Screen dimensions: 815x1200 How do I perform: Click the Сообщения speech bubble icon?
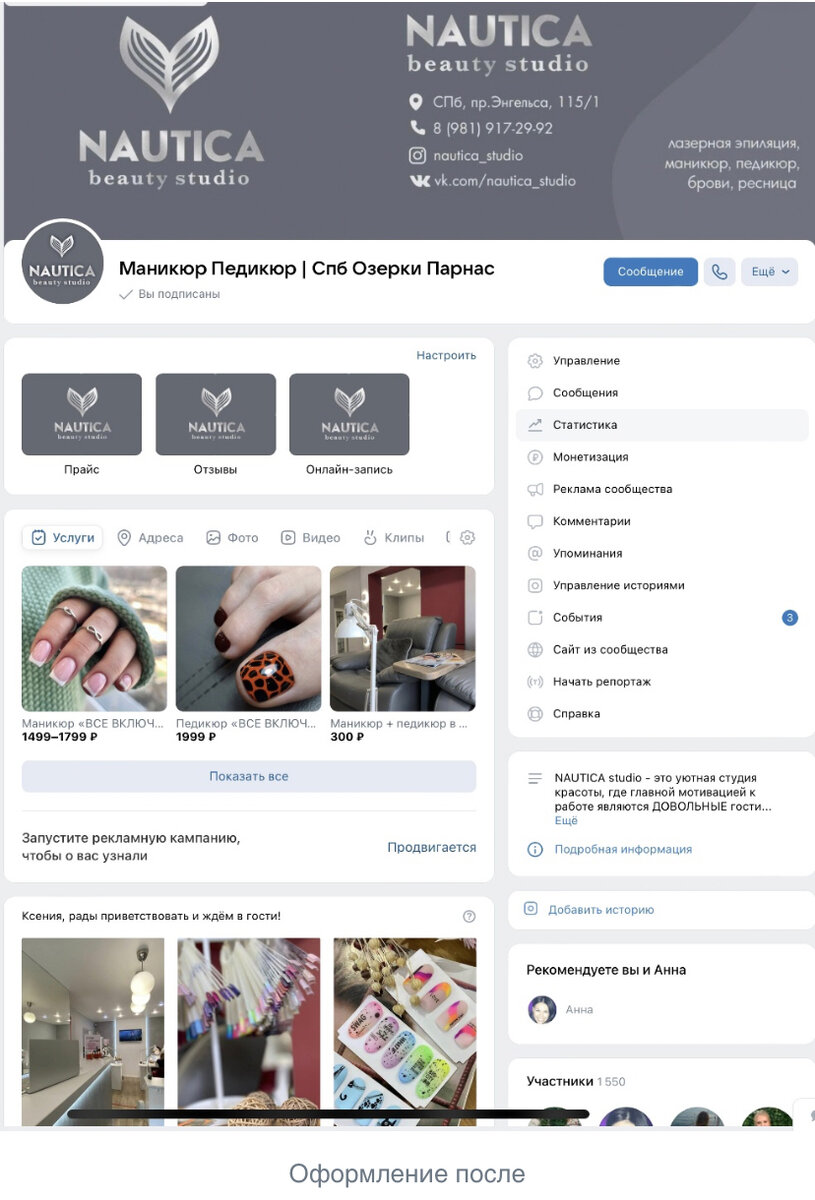535,393
